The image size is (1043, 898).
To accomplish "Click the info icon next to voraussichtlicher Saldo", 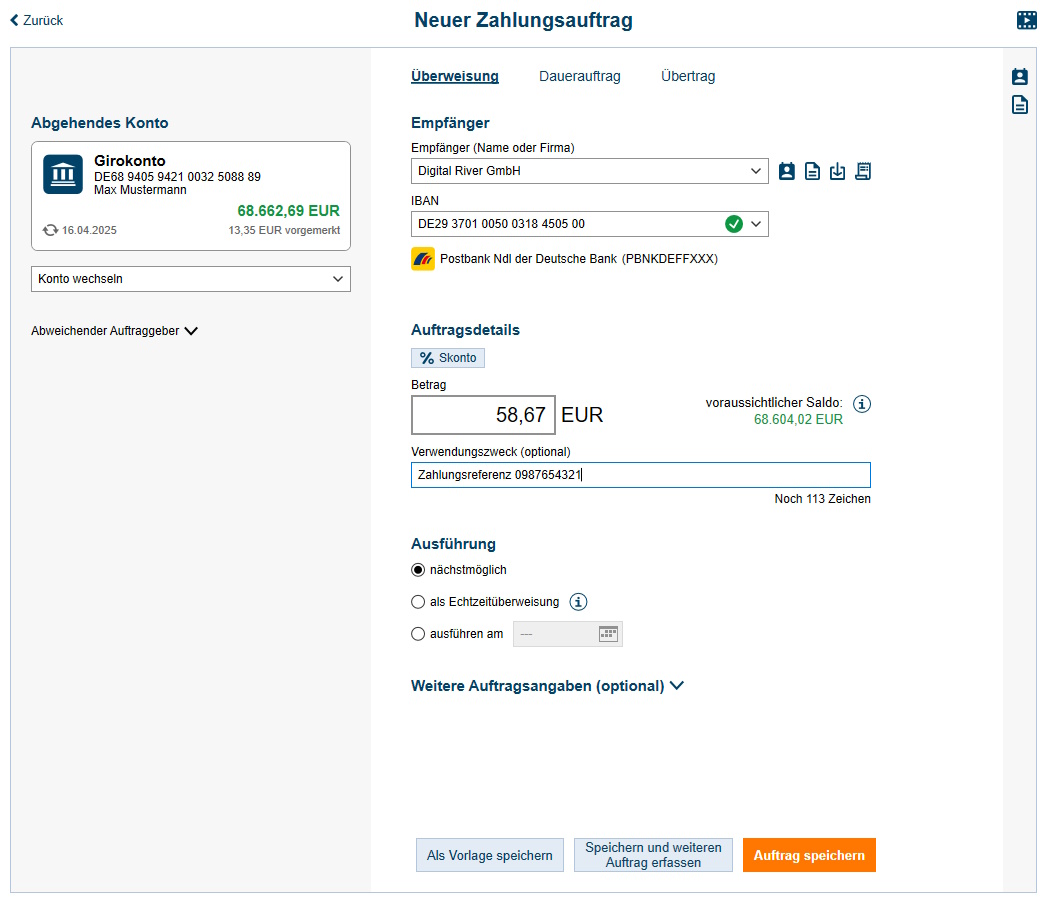I will (x=863, y=404).
